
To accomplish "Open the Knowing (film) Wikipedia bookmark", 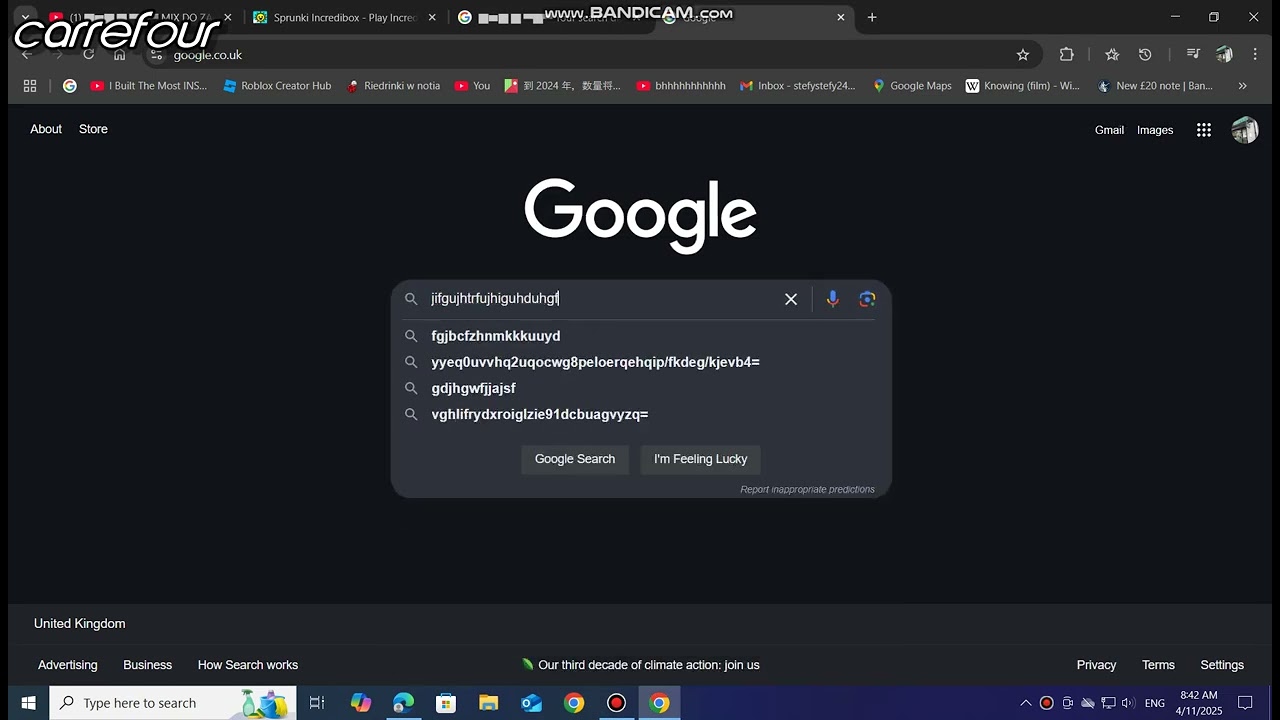I will [x=1022, y=86].
